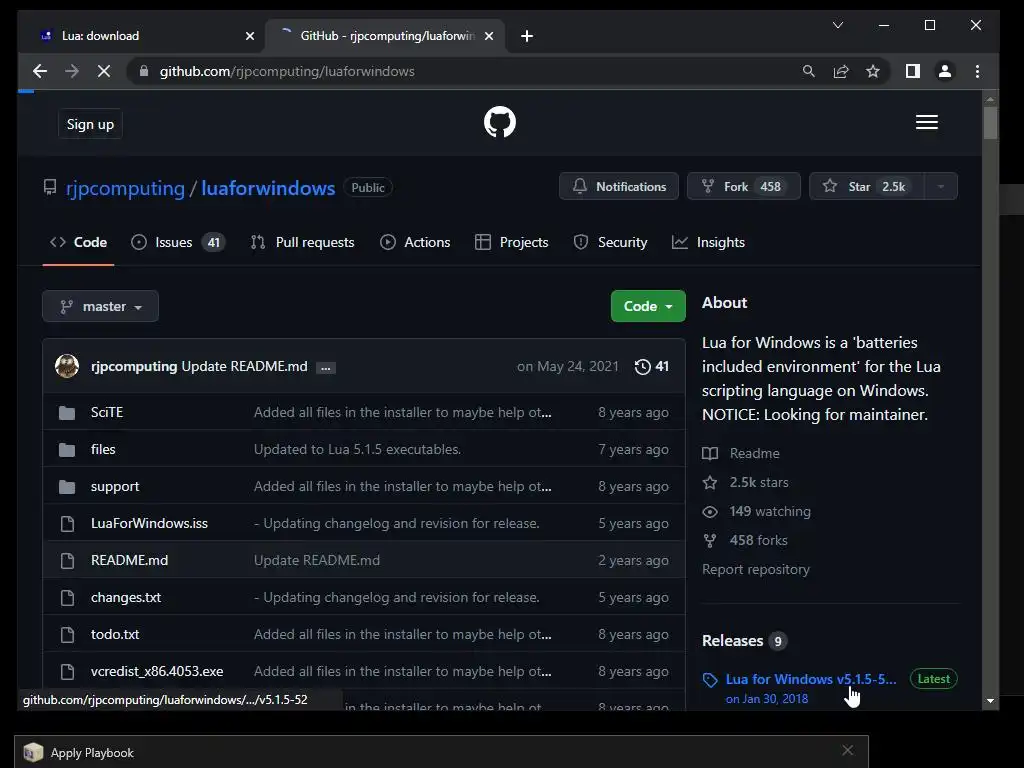
Task: Stop page loading with X button
Action: 104,71
